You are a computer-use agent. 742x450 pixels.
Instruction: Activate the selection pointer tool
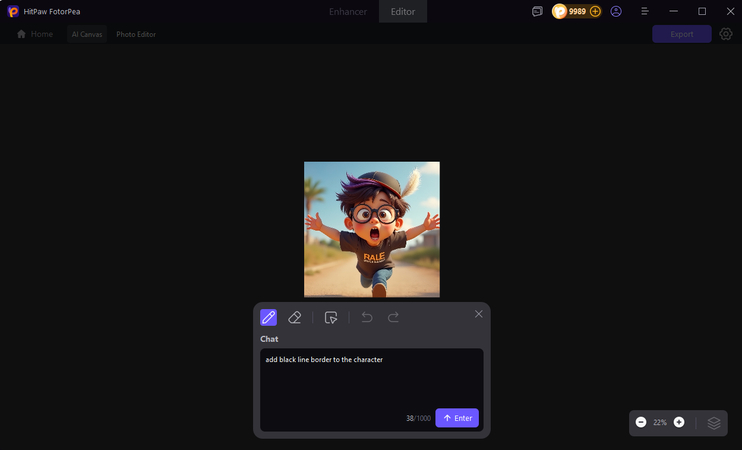click(x=331, y=317)
